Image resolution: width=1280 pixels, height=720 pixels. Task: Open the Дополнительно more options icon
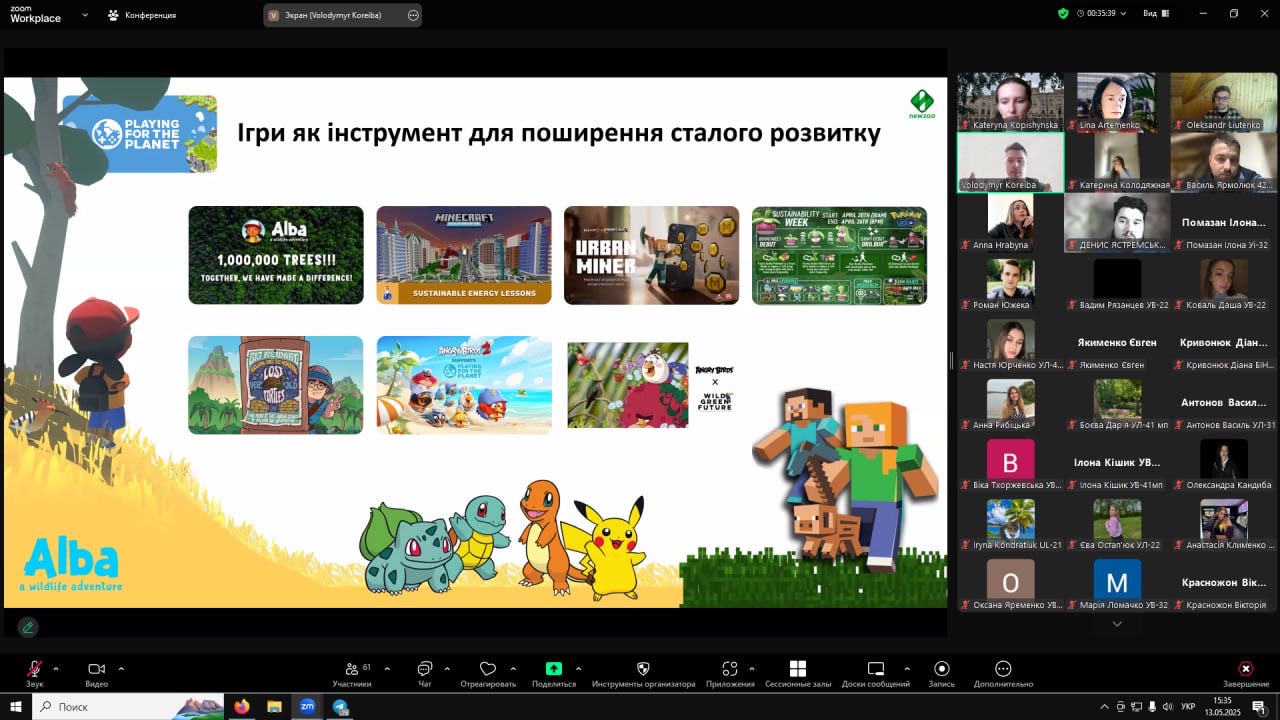point(1003,669)
